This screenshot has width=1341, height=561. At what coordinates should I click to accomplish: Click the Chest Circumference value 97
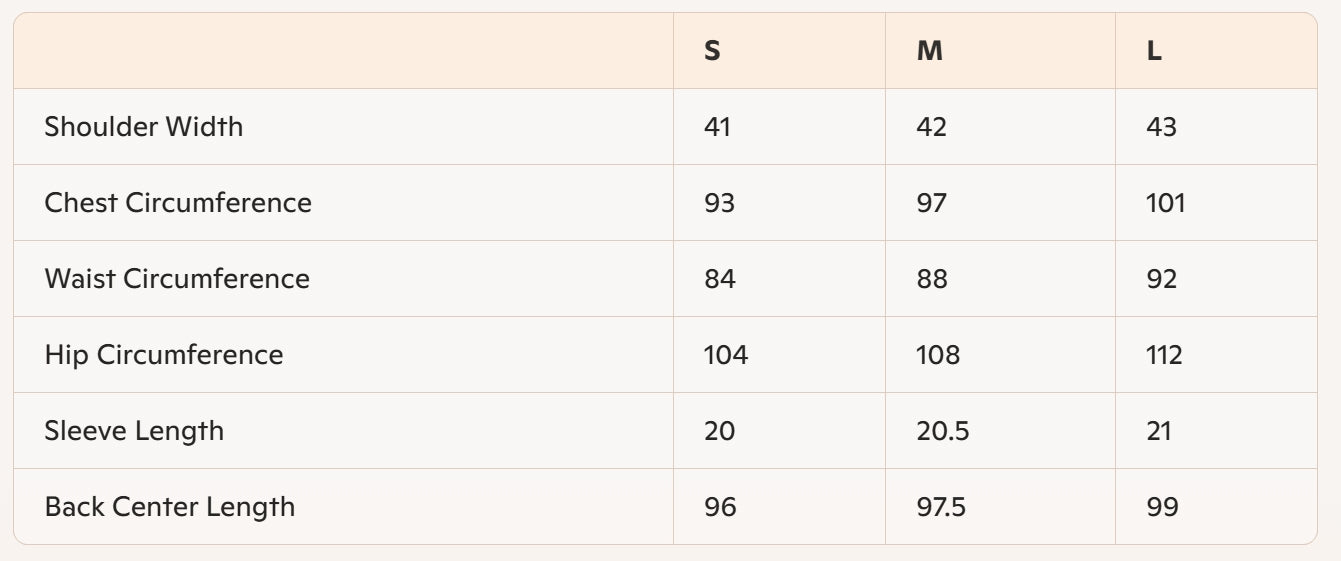[x=932, y=203]
